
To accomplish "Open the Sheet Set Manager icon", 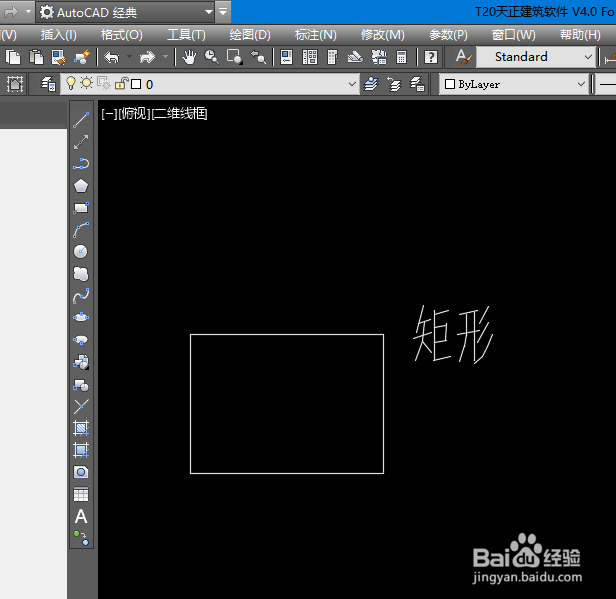I will pos(356,57).
